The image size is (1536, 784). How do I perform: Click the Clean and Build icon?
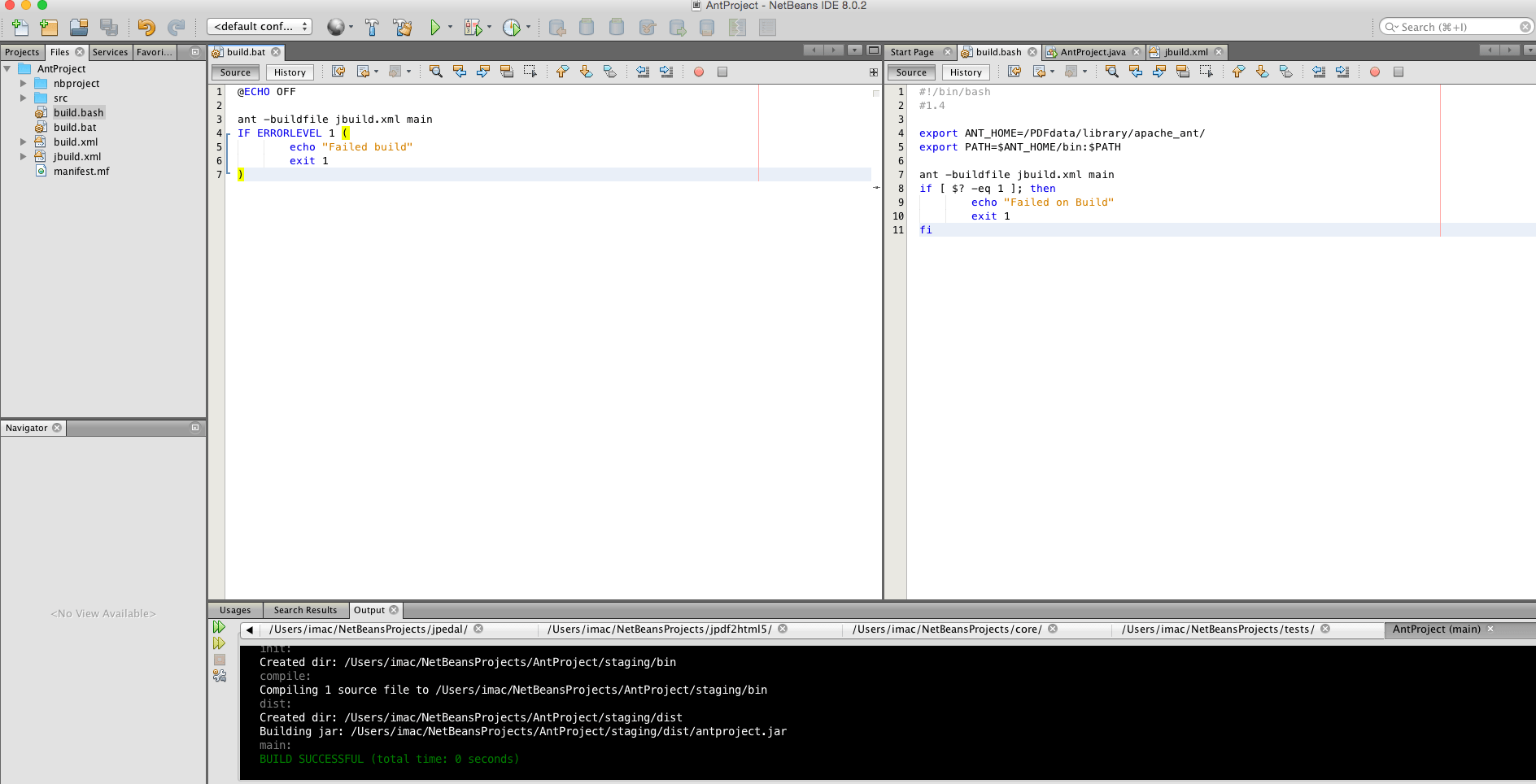coord(402,28)
